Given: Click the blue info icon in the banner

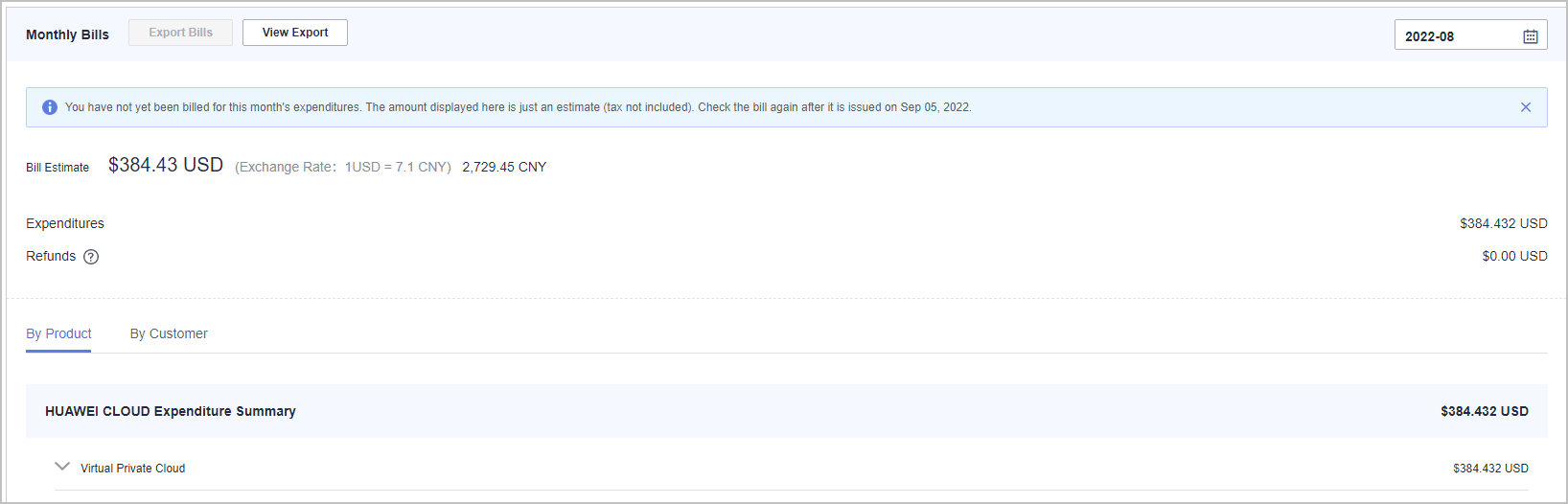Looking at the screenshot, I should [x=50, y=107].
